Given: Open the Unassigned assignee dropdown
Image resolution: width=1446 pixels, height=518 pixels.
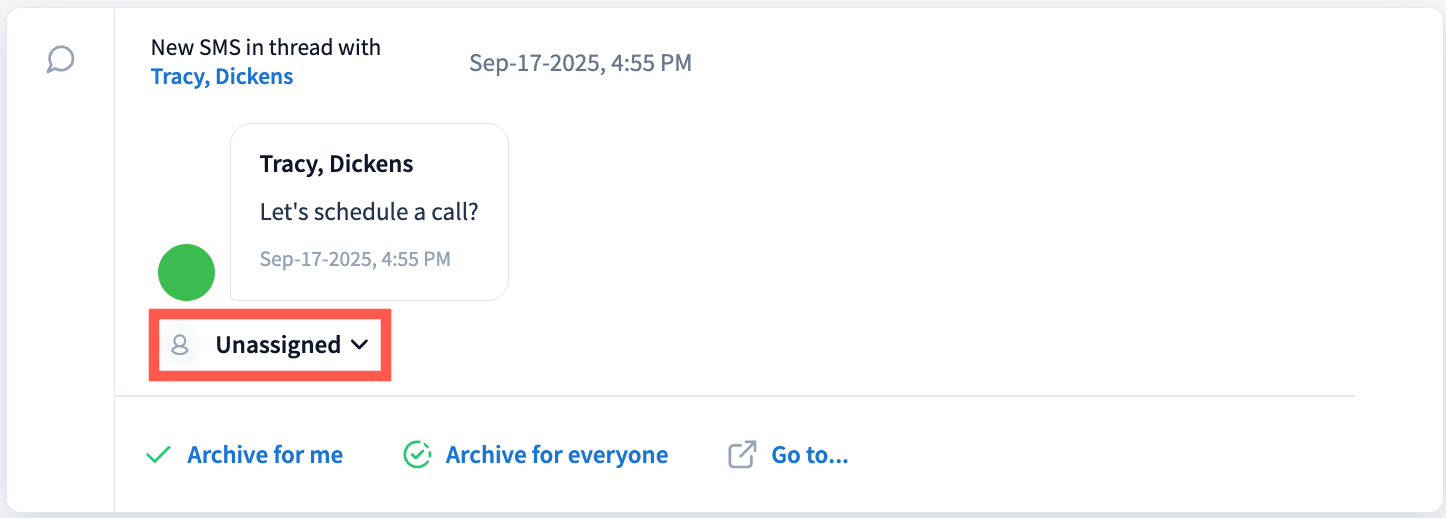Looking at the screenshot, I should pyautogui.click(x=278, y=345).
